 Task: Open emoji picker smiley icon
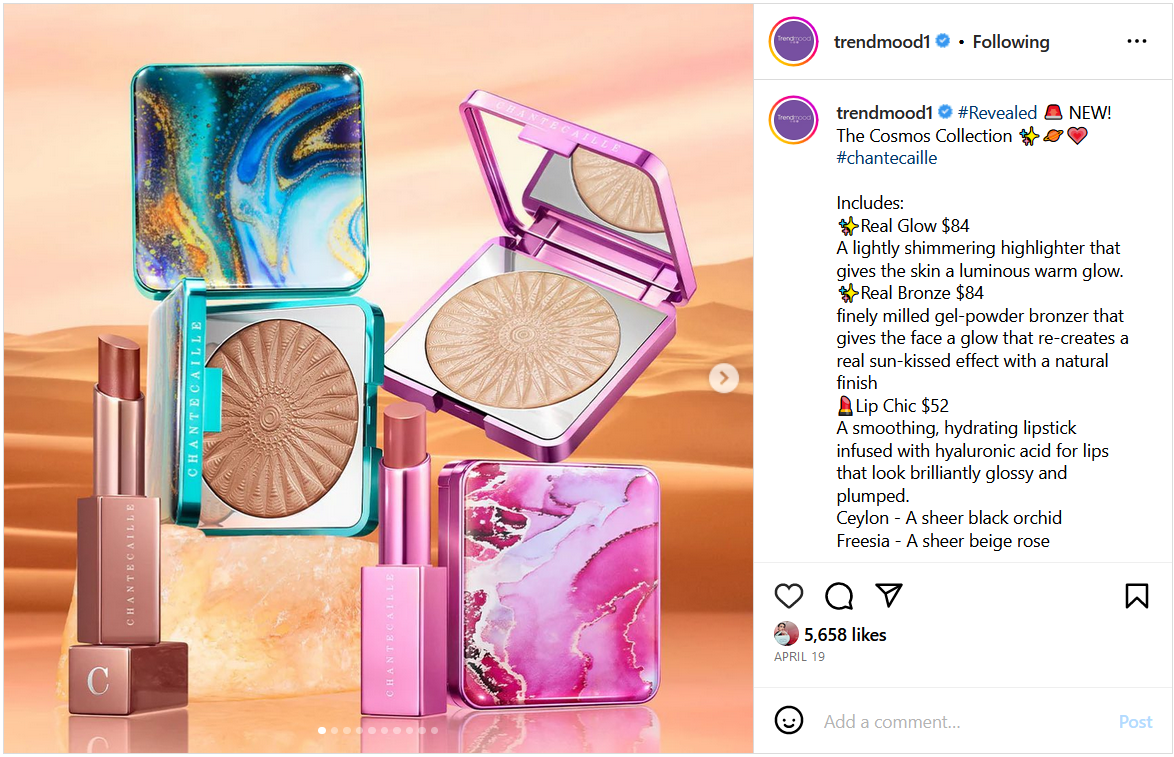(788, 720)
